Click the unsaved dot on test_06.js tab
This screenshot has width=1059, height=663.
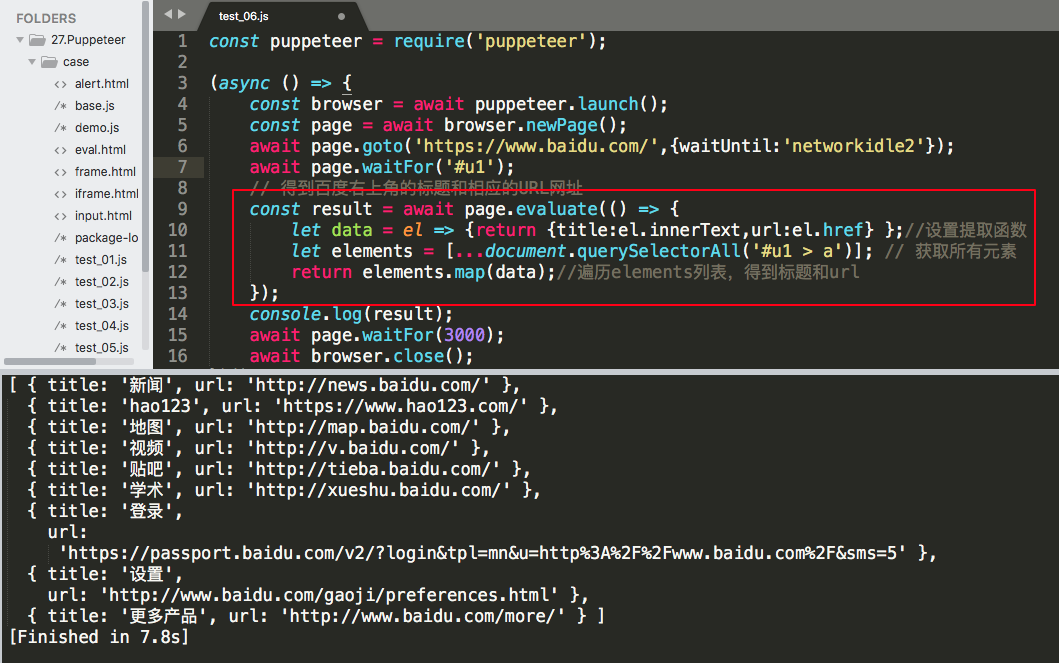[341, 16]
